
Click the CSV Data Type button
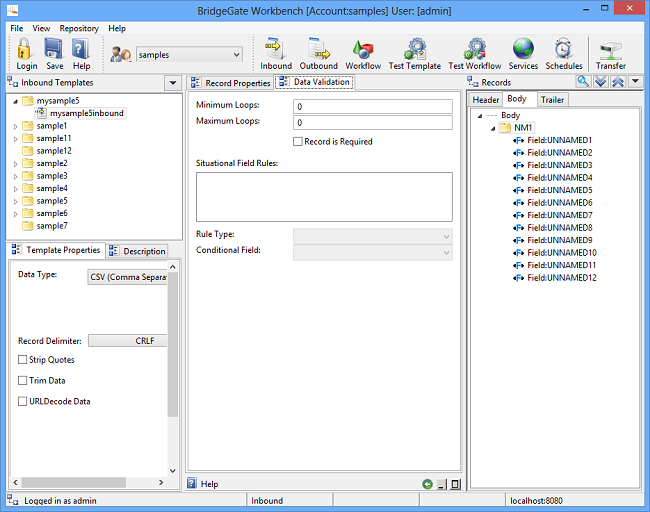pos(127,277)
